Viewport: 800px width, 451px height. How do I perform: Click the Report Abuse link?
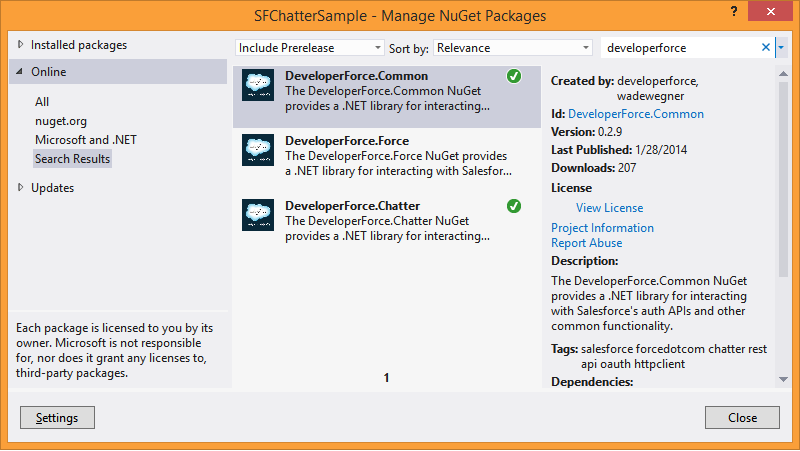[x=587, y=243]
